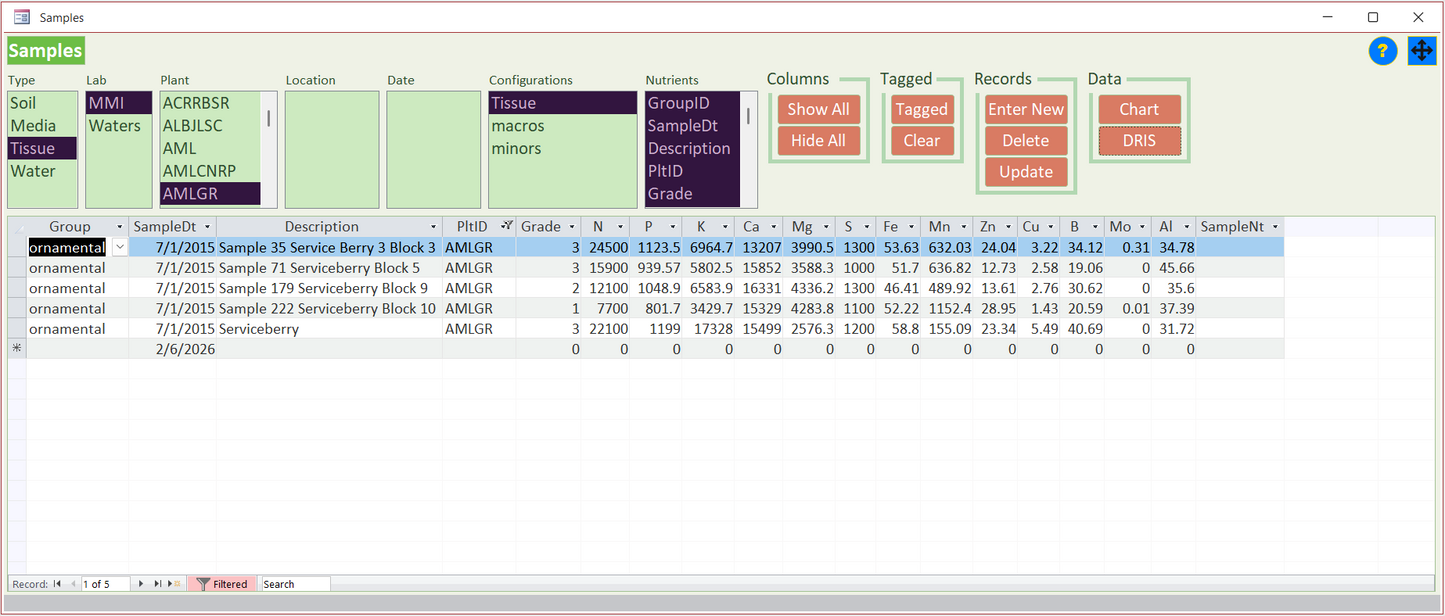Toggle SampleDt in the Nutrients list
This screenshot has height=616, width=1445.
[x=692, y=126]
